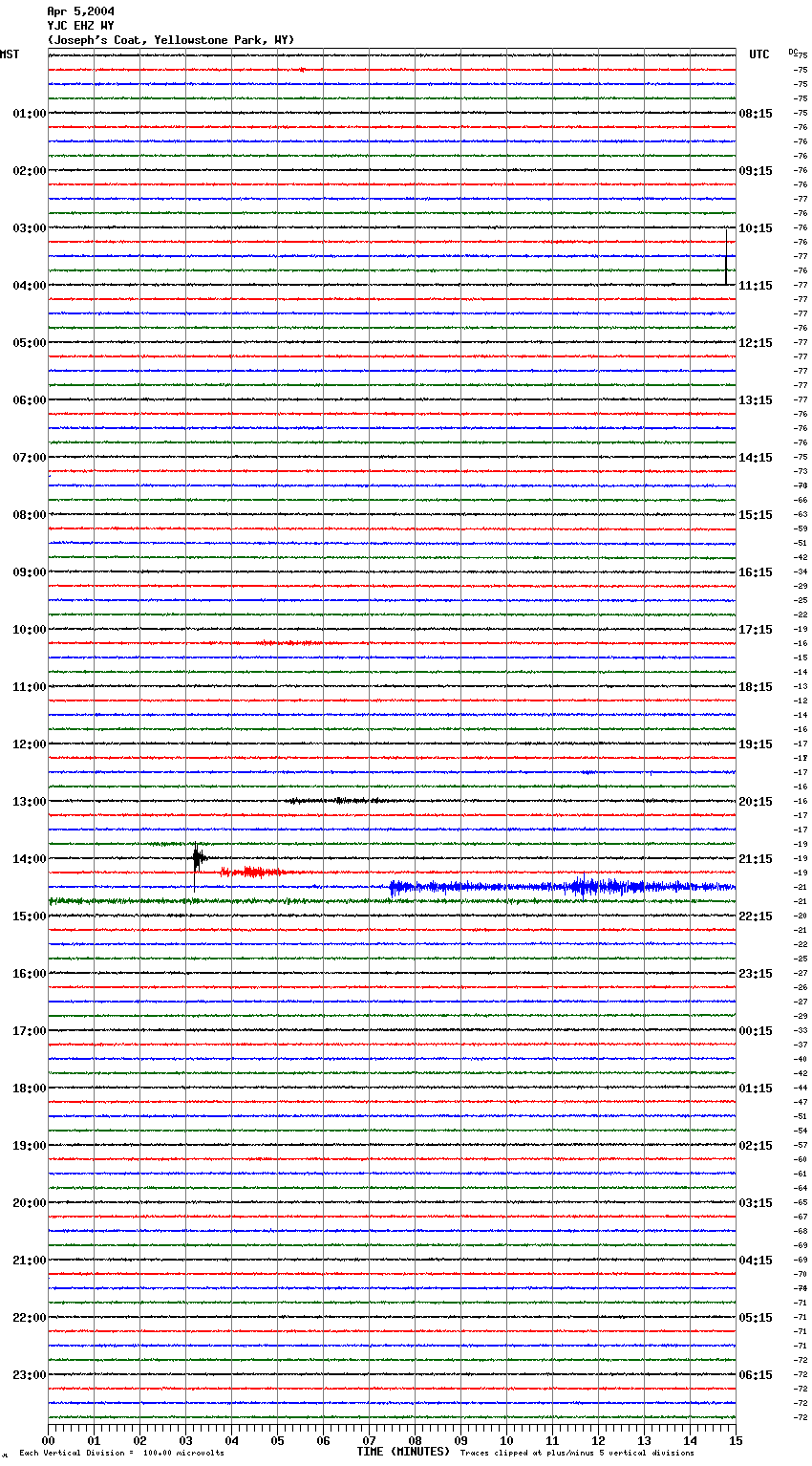Select minute 13 on the bottom axis

point(644,1439)
